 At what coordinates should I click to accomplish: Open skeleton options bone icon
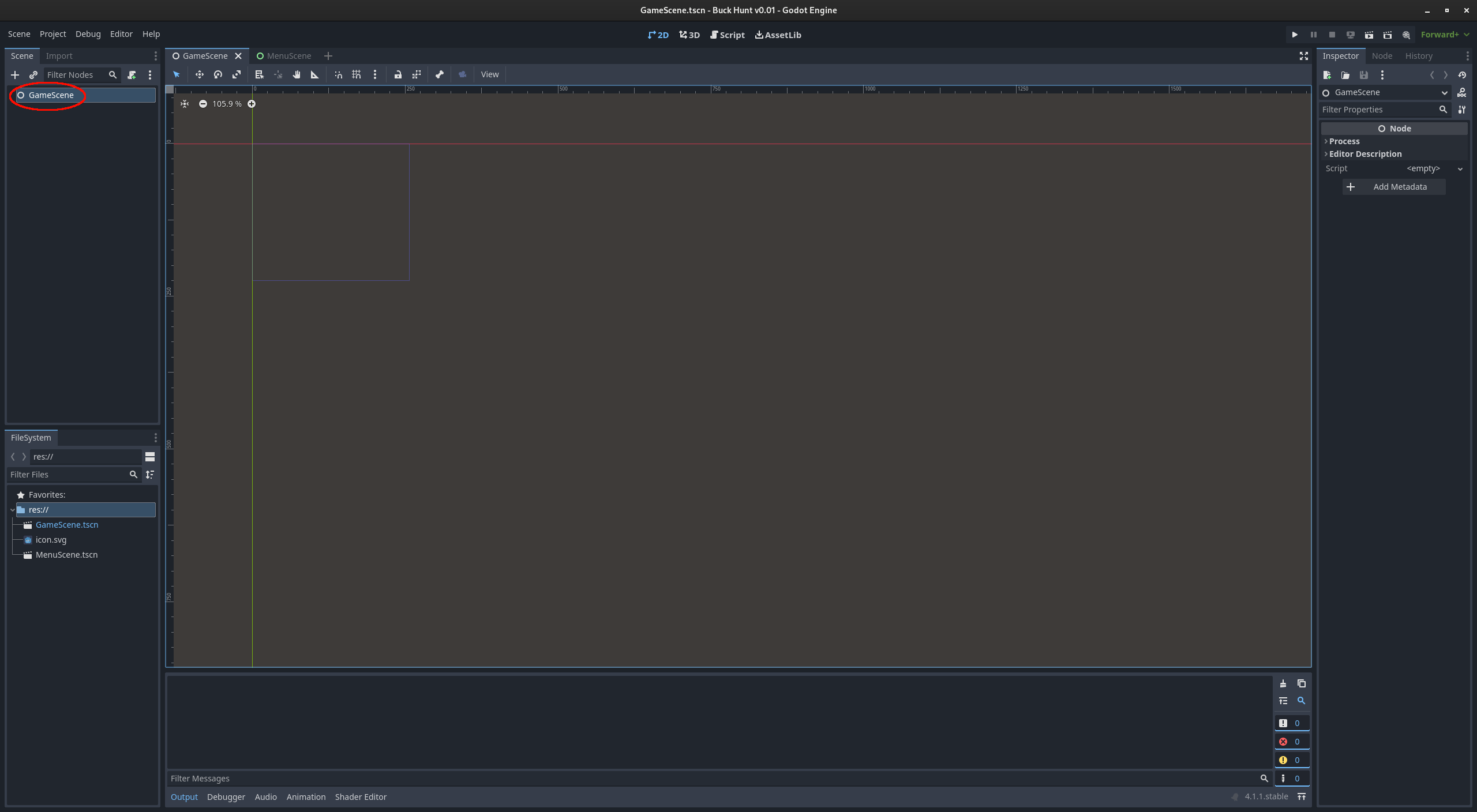[x=440, y=74]
